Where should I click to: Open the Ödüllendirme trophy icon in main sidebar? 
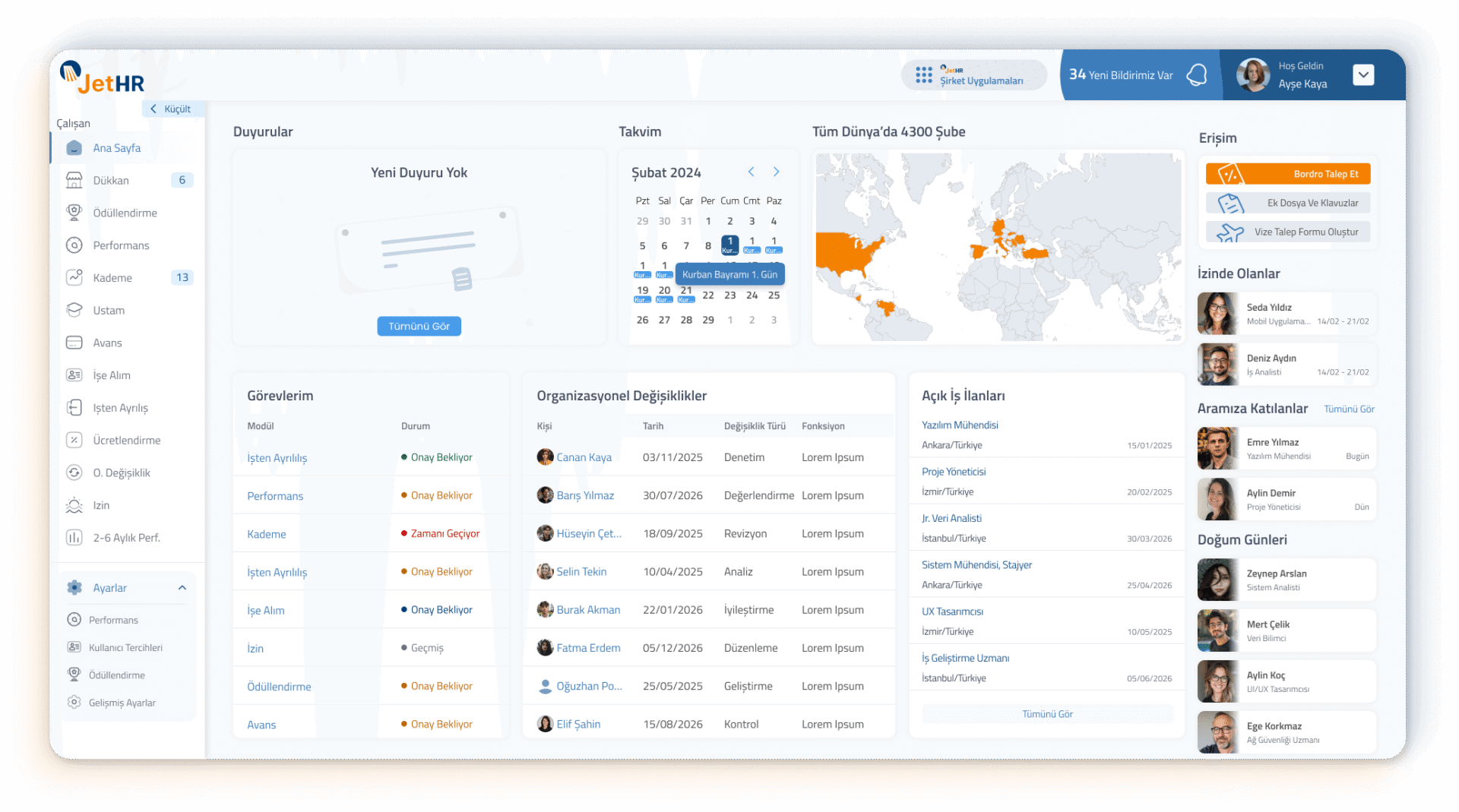(74, 213)
